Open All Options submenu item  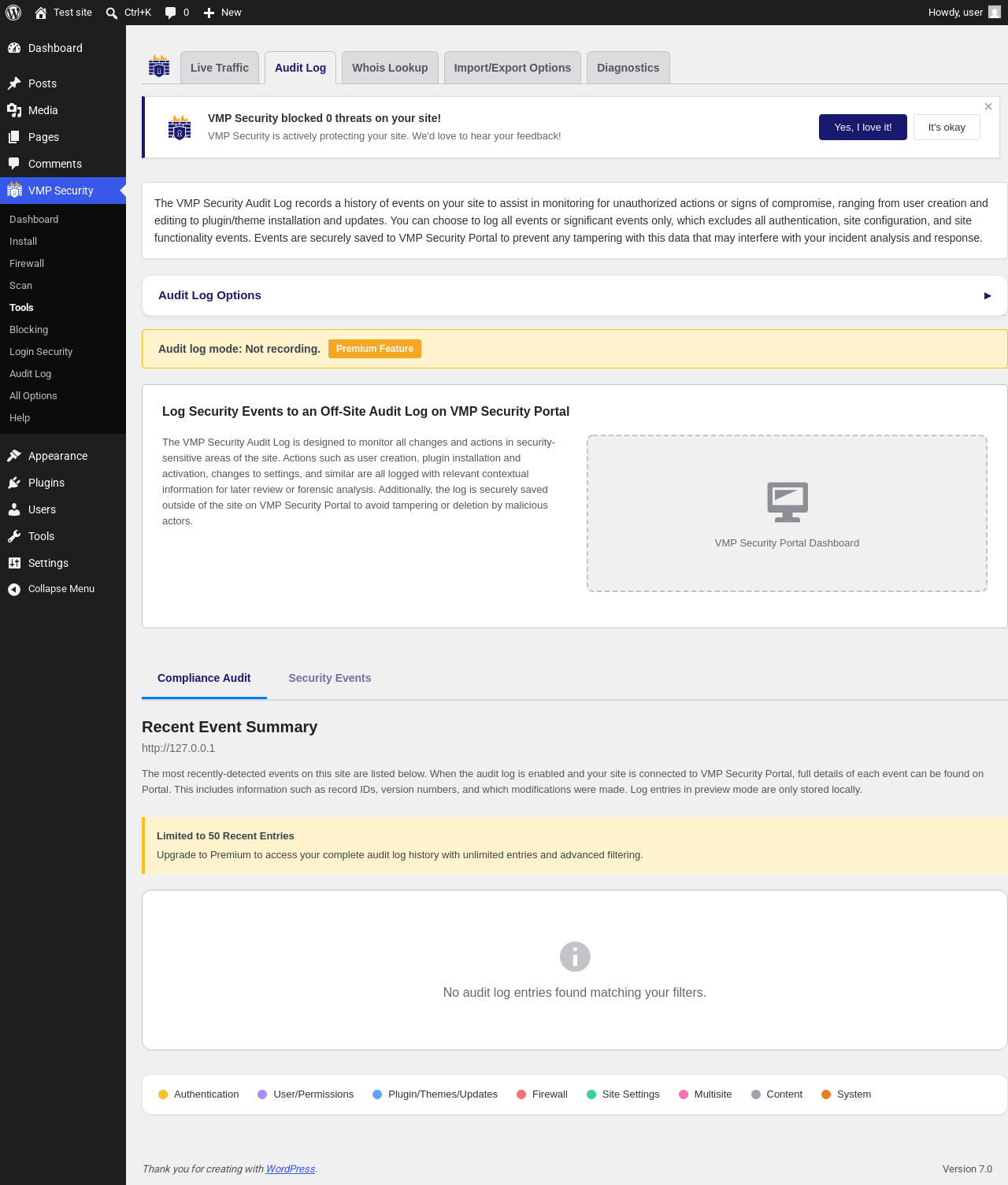33,396
